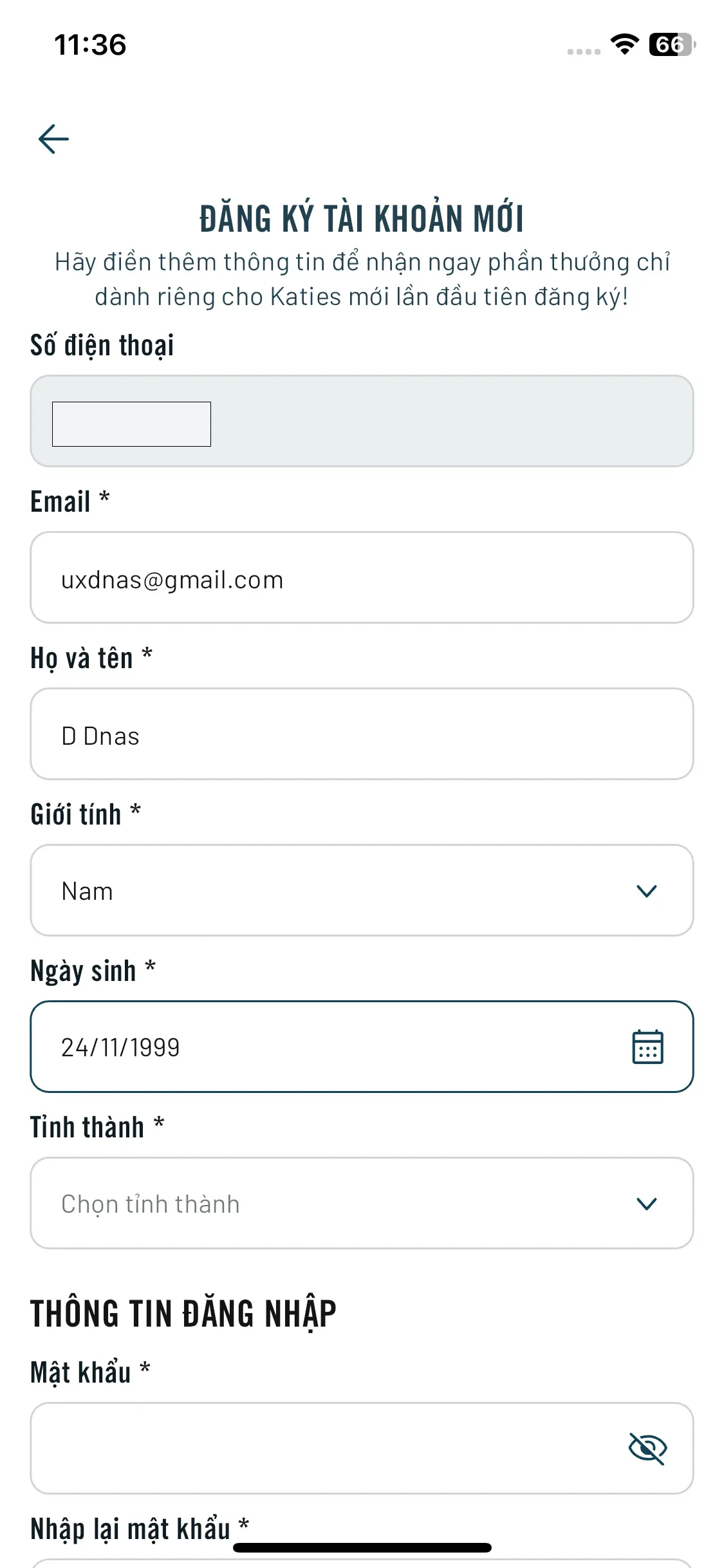724x1568 pixels.
Task: Tap the home indicator bar
Action: coord(362,1547)
